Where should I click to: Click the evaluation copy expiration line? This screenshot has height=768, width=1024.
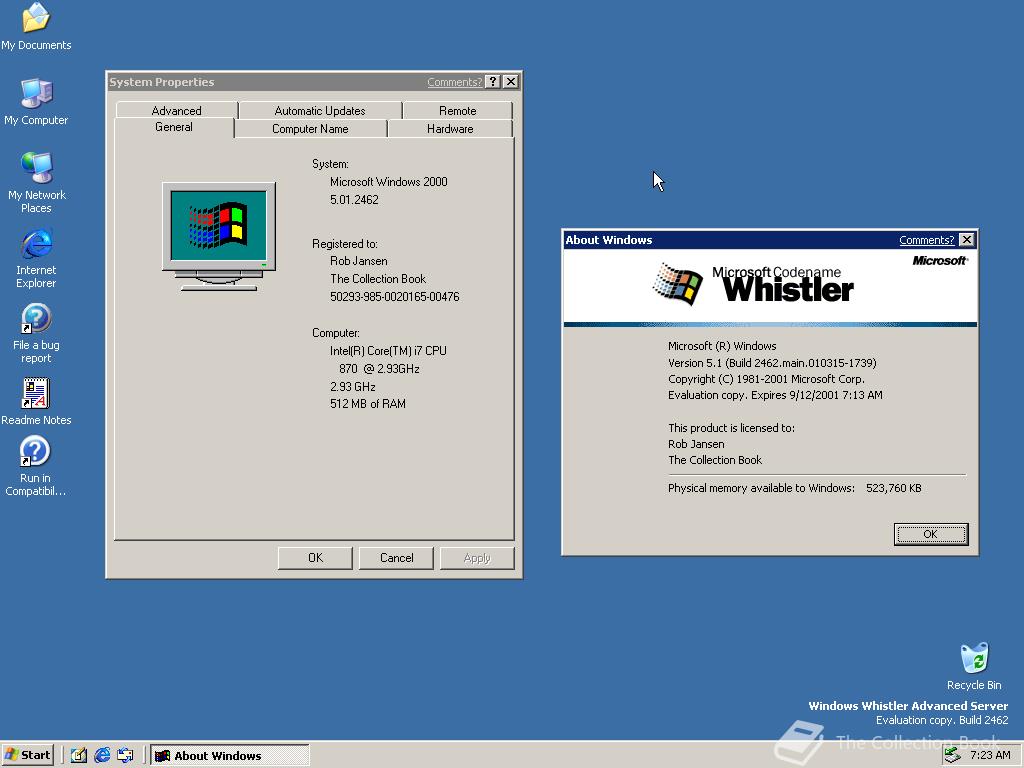pos(775,394)
